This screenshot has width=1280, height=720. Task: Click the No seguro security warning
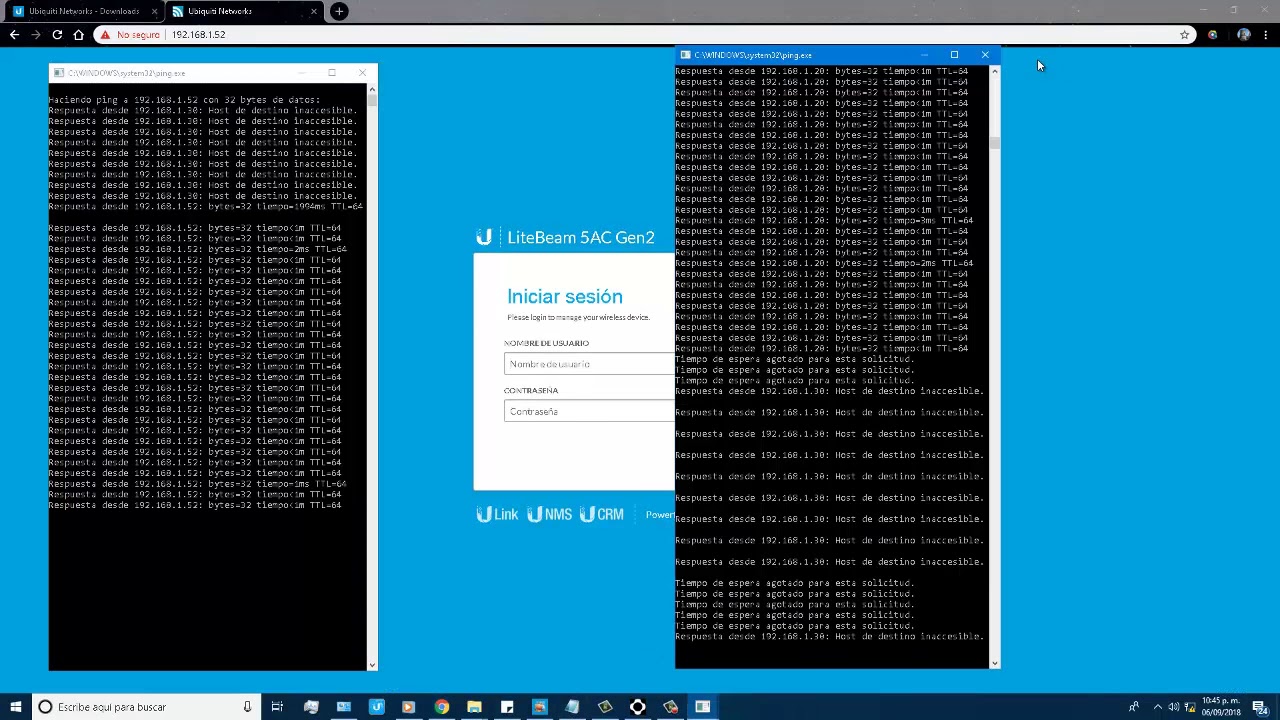[130, 34]
